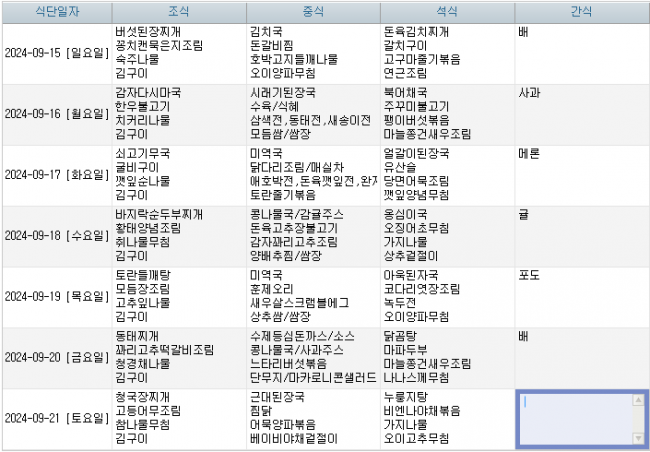Click the down arrow in snack textarea scrollbar

(639, 438)
